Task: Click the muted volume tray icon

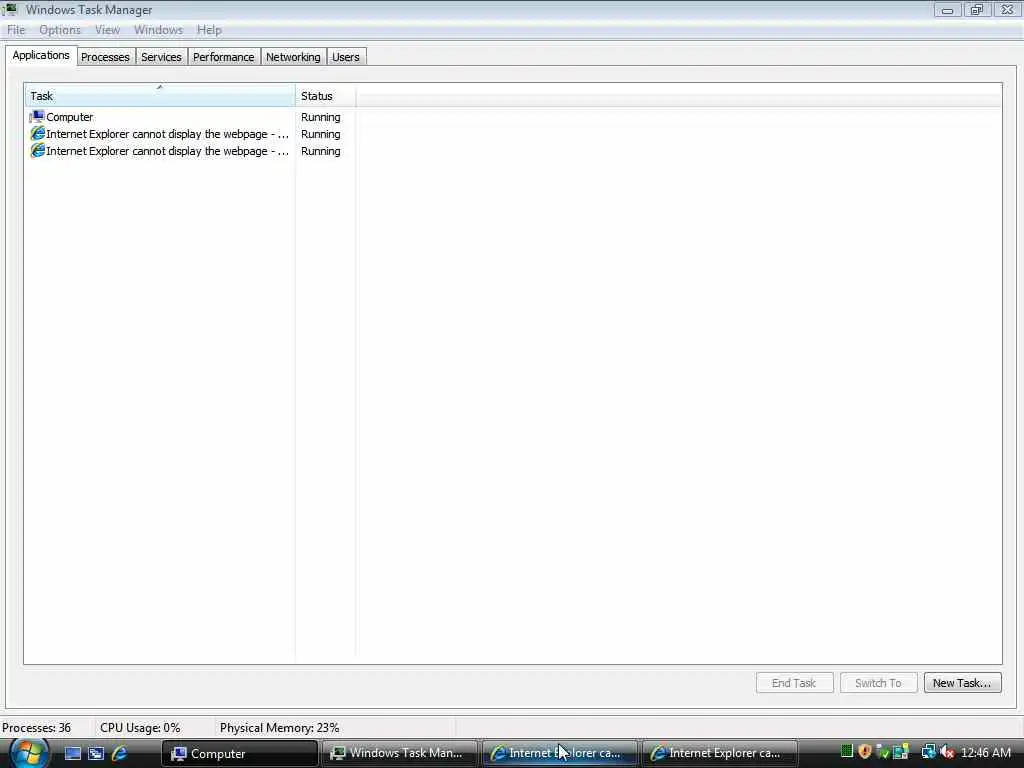Action: pyautogui.click(x=947, y=752)
